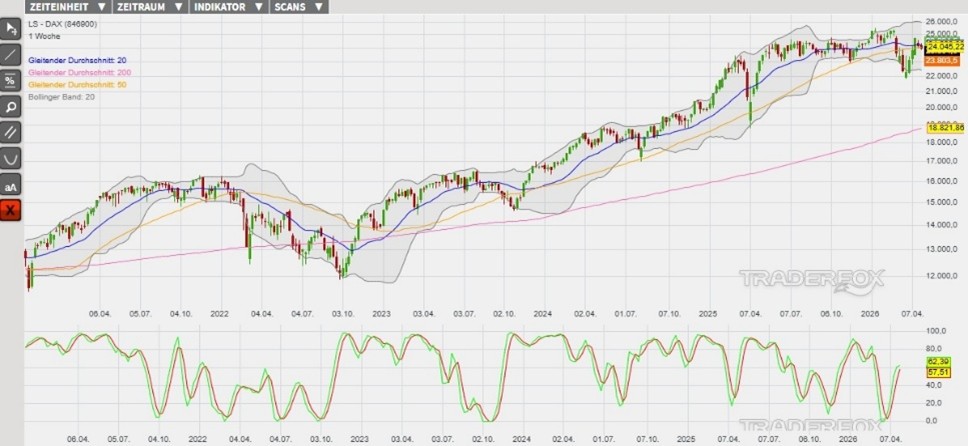Click the yellow 18.821,86 price label
The image size is (968, 446).
click(x=946, y=128)
